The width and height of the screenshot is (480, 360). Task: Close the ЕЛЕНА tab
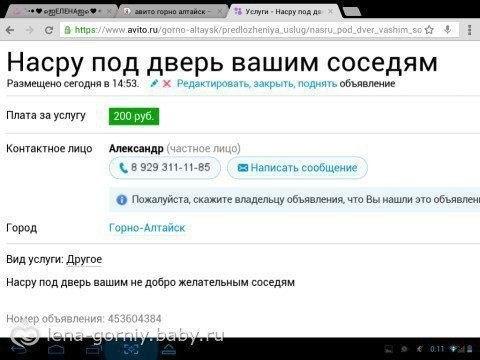click(109, 12)
